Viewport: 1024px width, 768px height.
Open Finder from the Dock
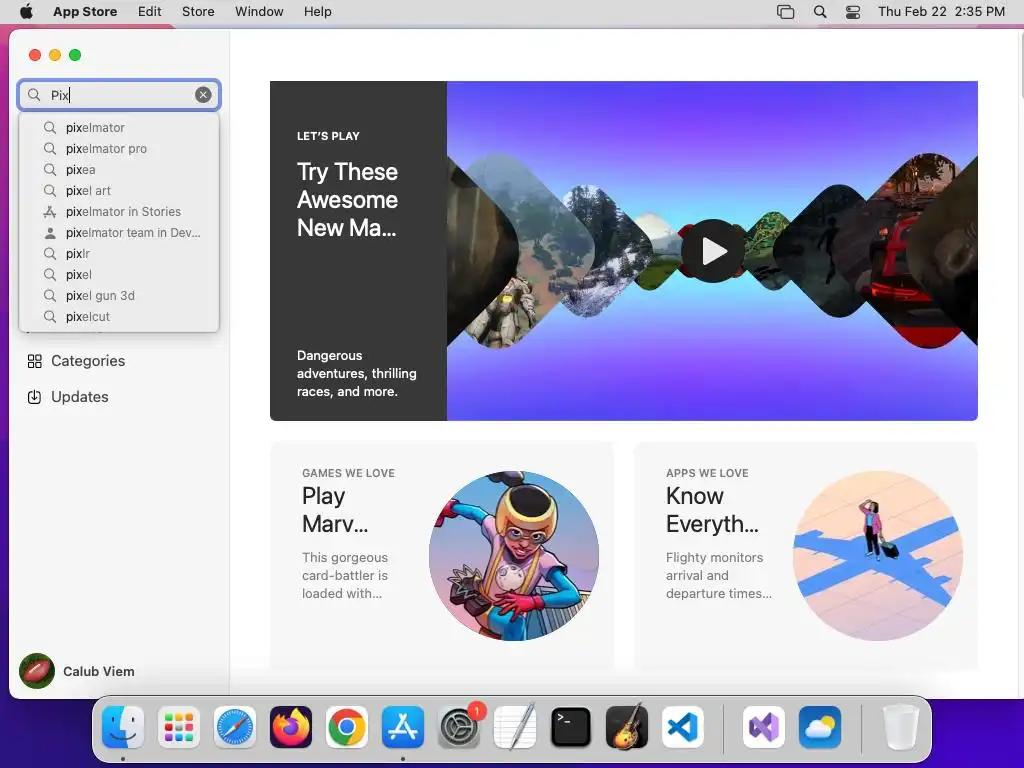pos(123,727)
